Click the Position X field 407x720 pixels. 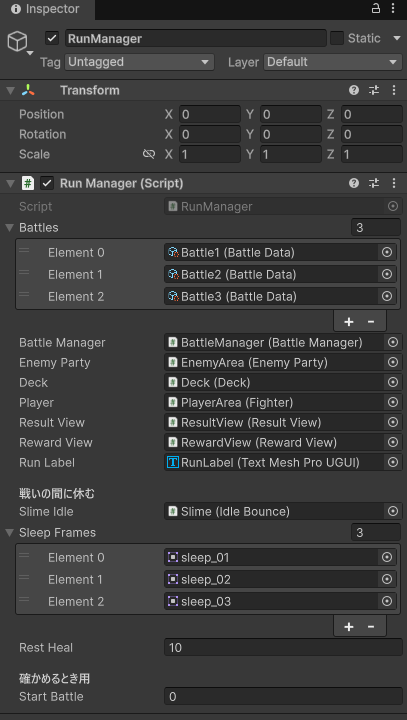[209, 114]
